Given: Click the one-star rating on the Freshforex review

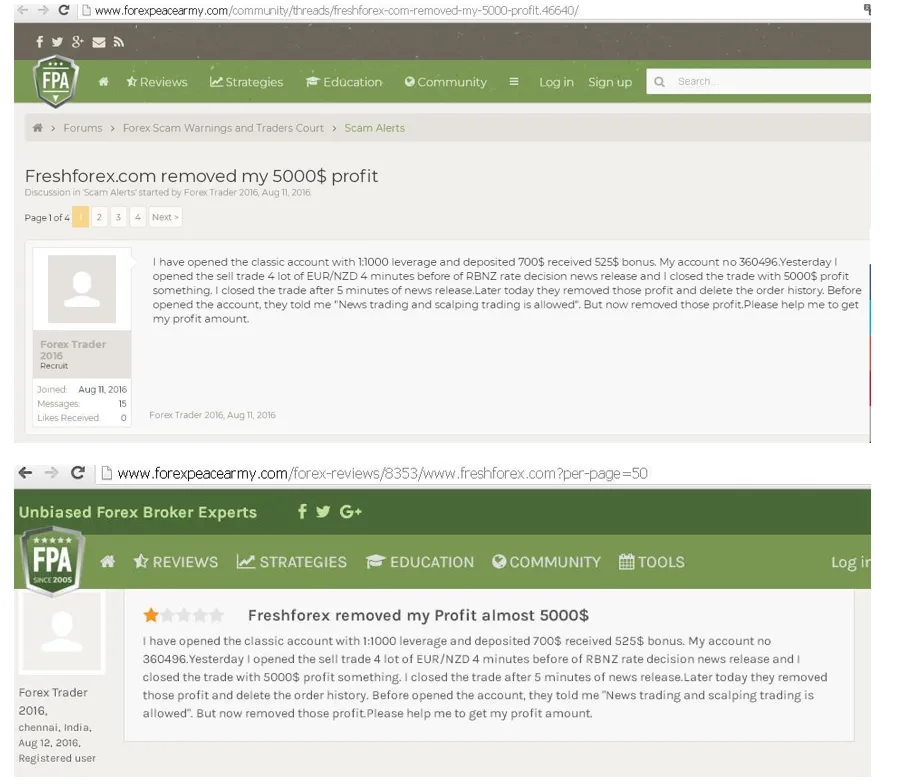Looking at the screenshot, I should [x=151, y=615].
